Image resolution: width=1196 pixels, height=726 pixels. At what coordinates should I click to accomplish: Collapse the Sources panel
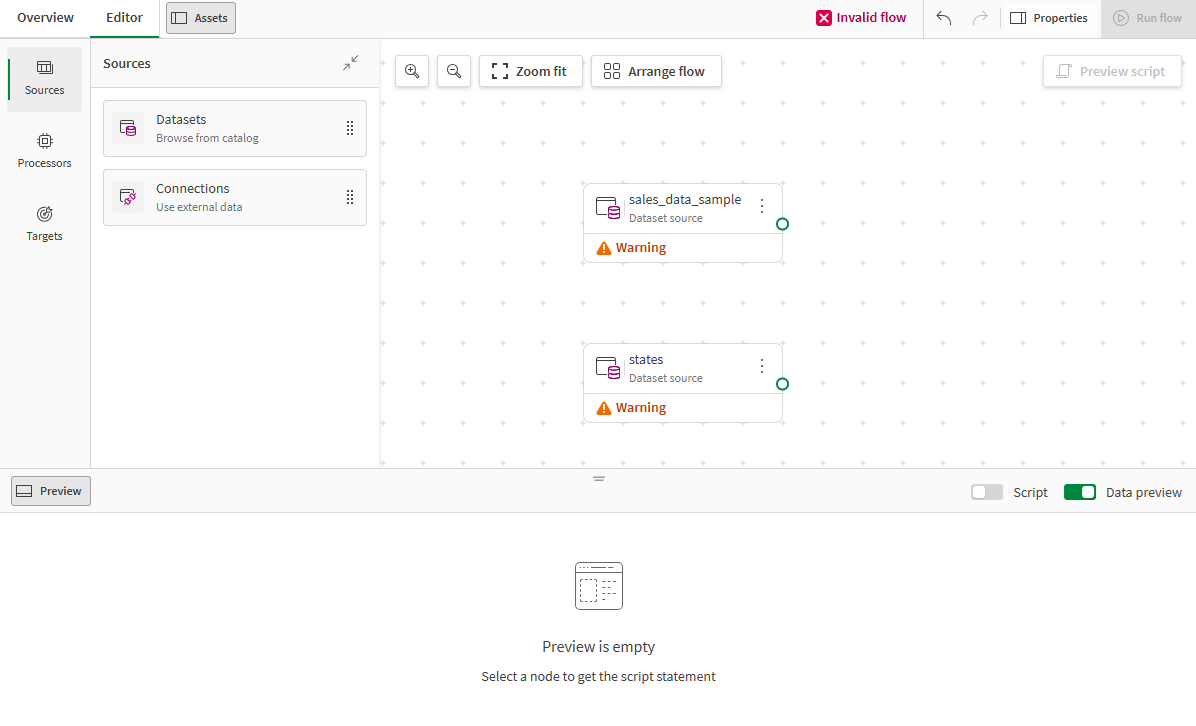350,63
